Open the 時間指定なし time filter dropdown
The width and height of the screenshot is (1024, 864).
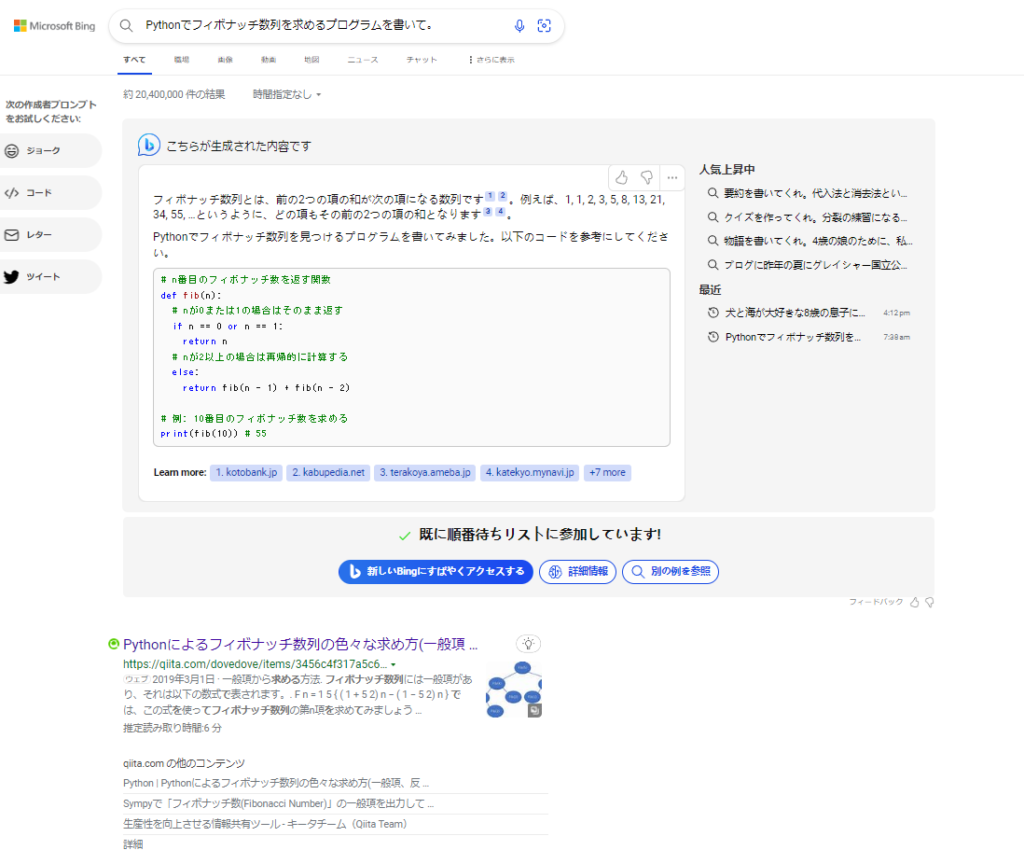click(287, 95)
